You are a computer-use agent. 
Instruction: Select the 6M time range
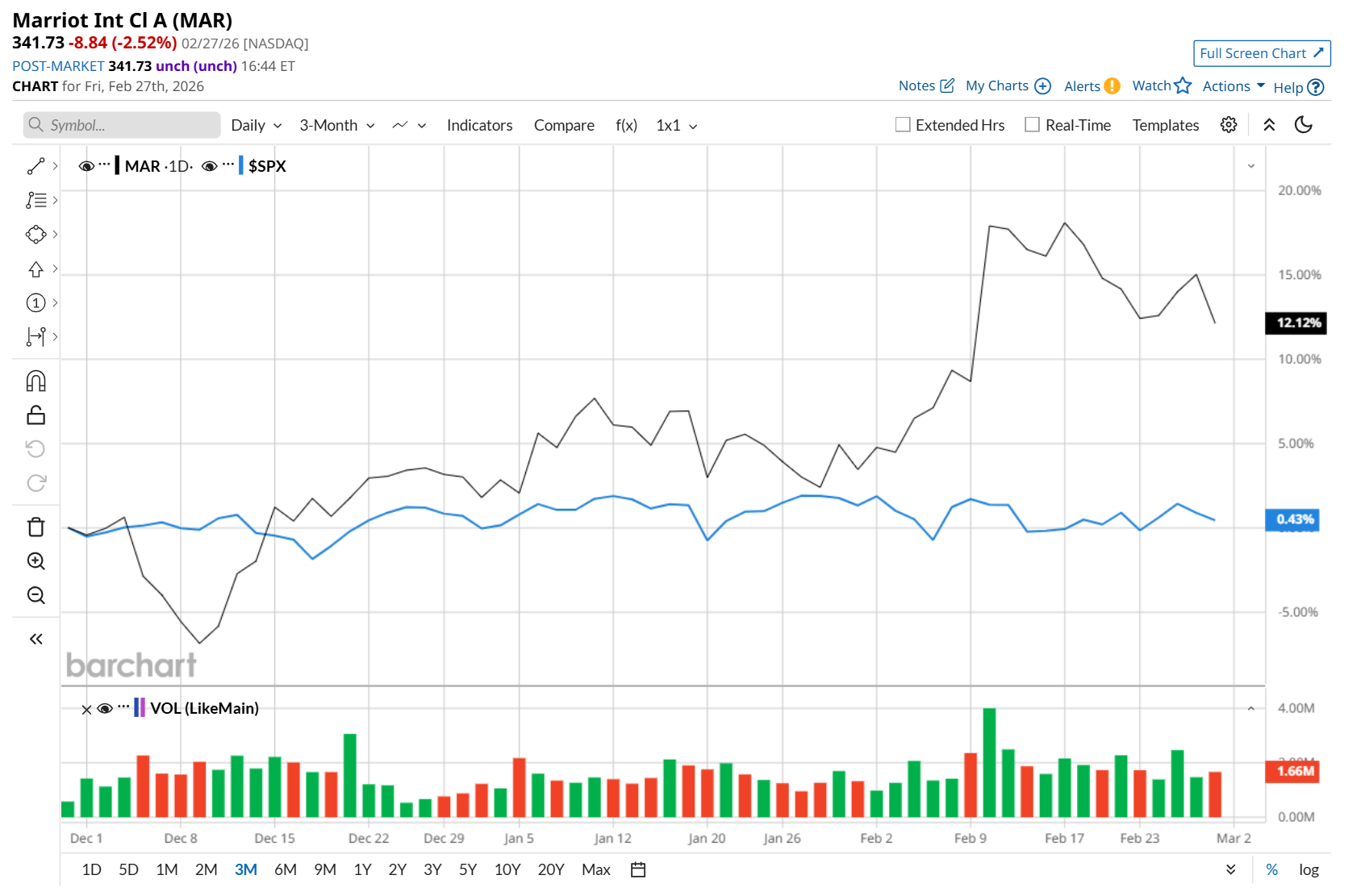pyautogui.click(x=286, y=869)
